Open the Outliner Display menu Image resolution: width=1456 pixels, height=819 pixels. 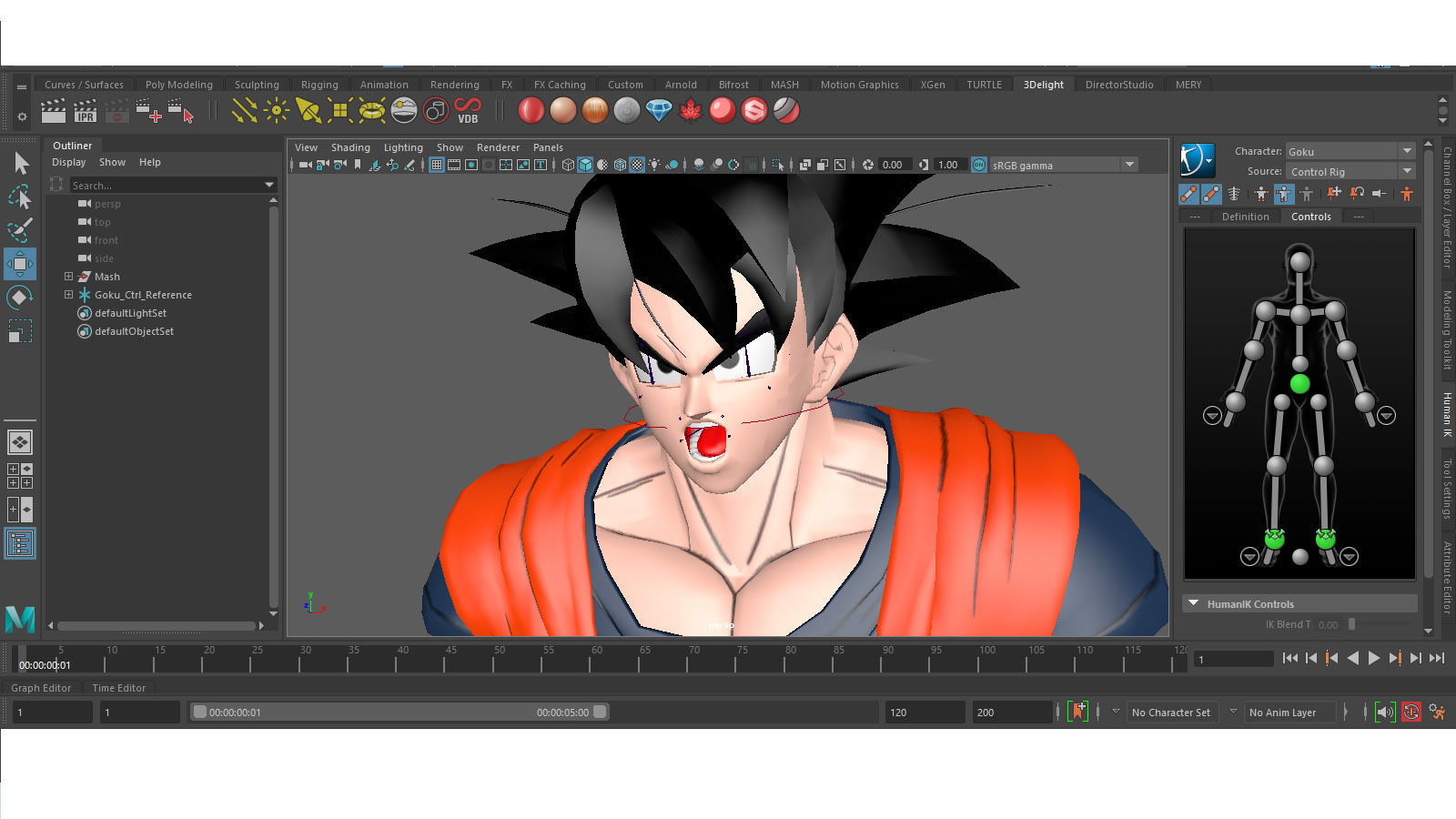(68, 162)
